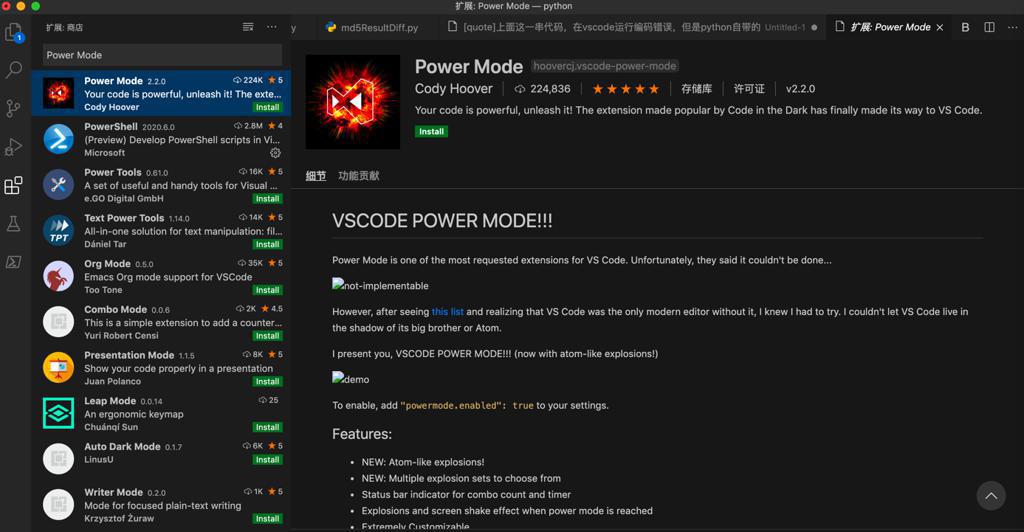Install the Auto Dark Mode extension
This screenshot has height=532, width=1024.
tap(267, 460)
